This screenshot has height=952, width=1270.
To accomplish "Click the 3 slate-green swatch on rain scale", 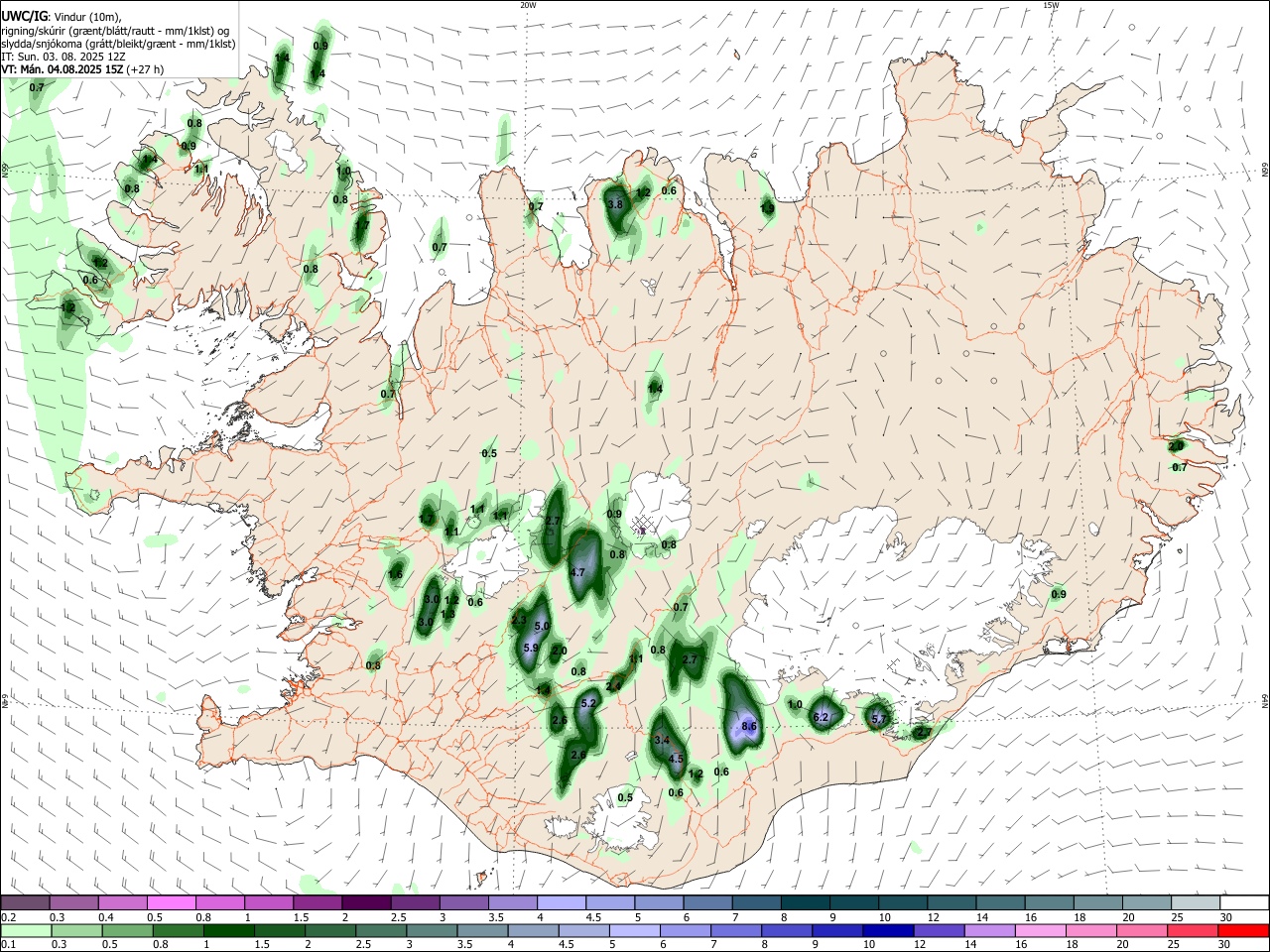I will (x=431, y=930).
